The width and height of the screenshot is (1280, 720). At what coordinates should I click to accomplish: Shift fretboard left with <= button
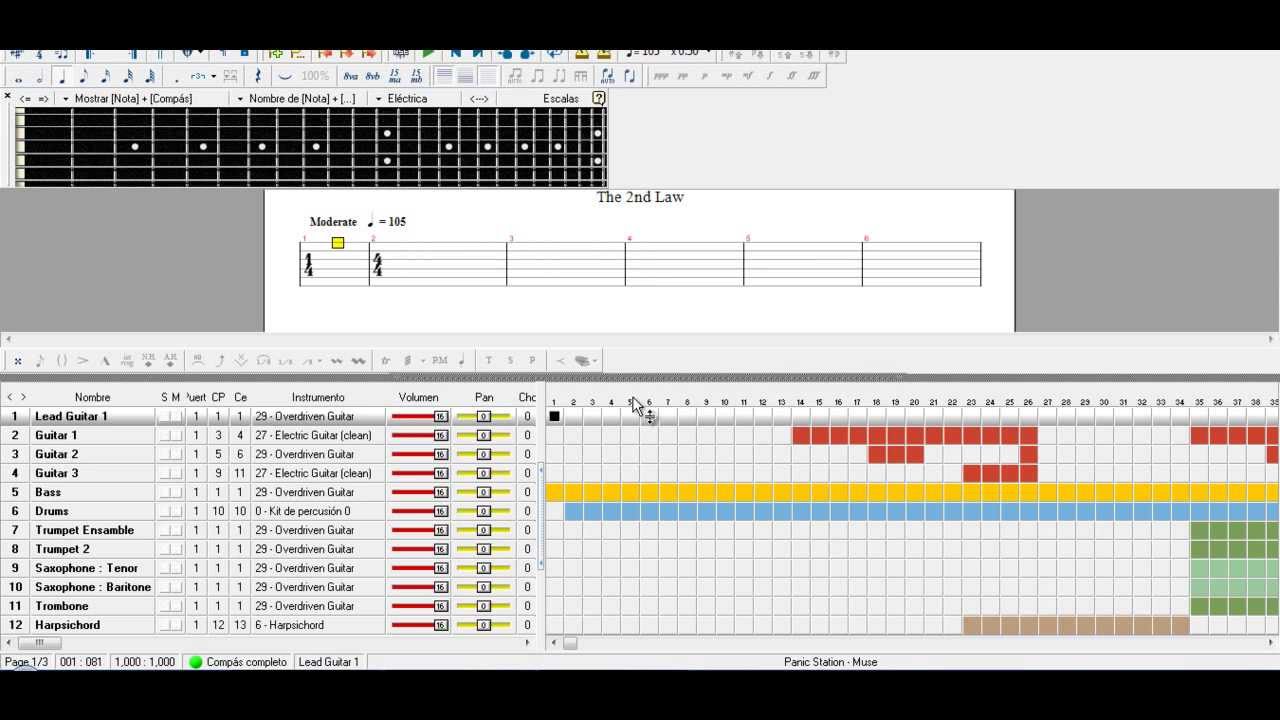[x=25, y=98]
